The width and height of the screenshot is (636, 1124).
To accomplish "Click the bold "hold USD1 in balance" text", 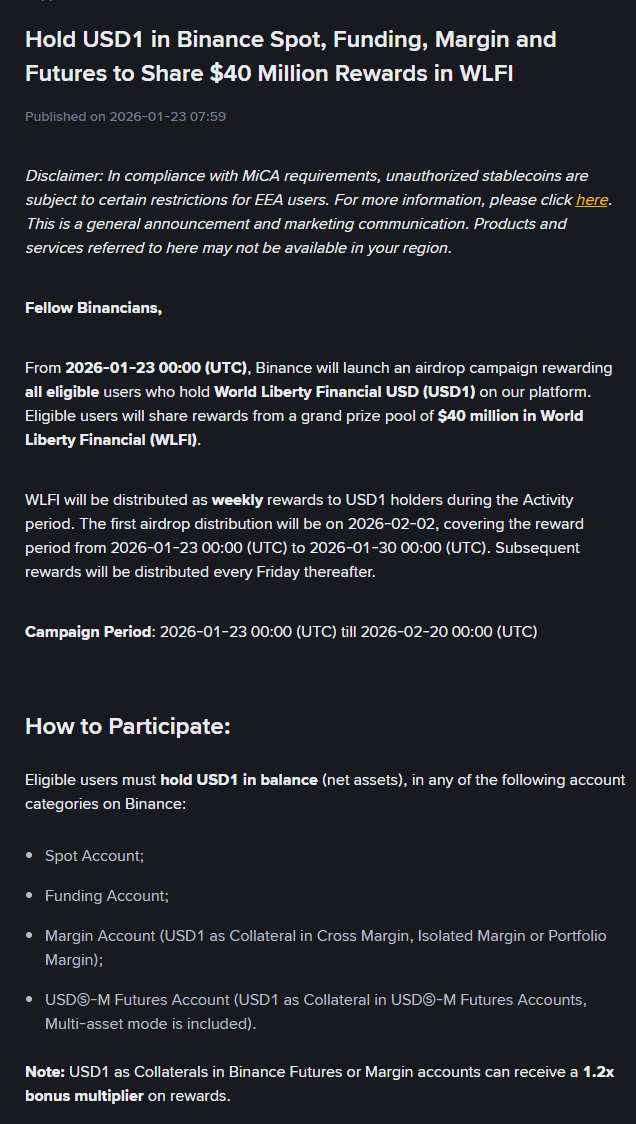I will 239,779.
